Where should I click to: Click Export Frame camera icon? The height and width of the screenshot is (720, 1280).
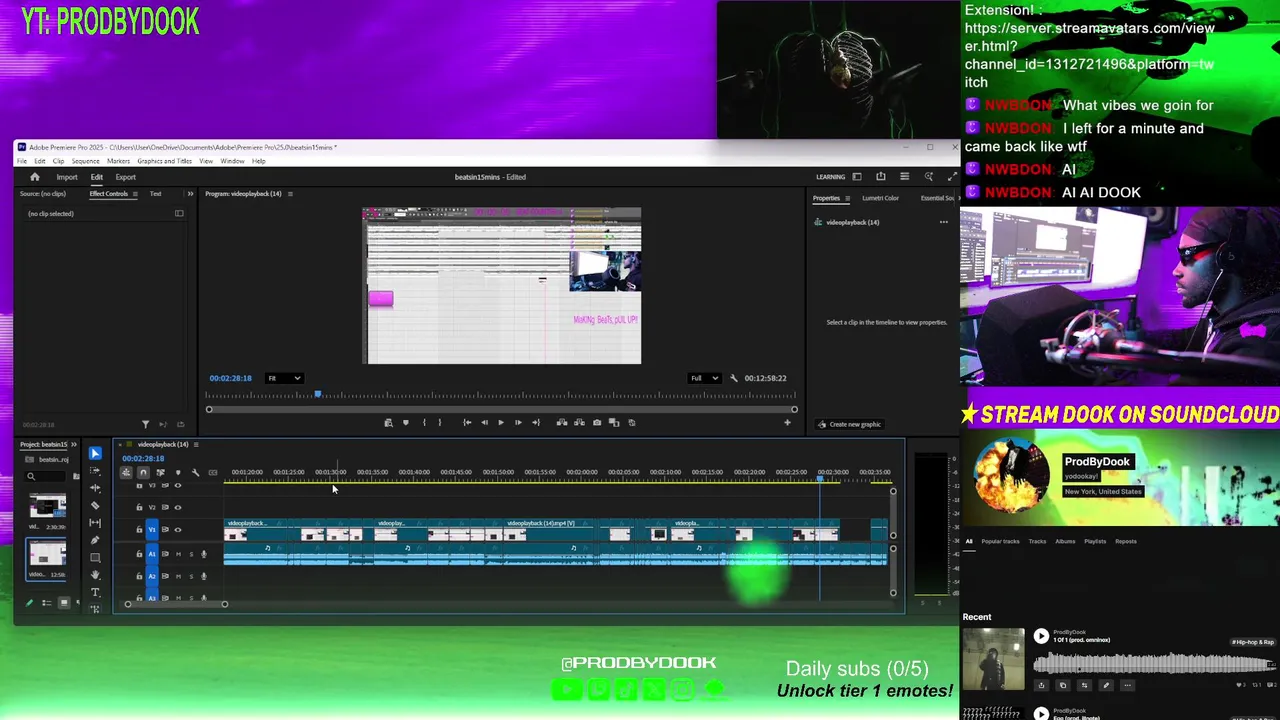597,422
